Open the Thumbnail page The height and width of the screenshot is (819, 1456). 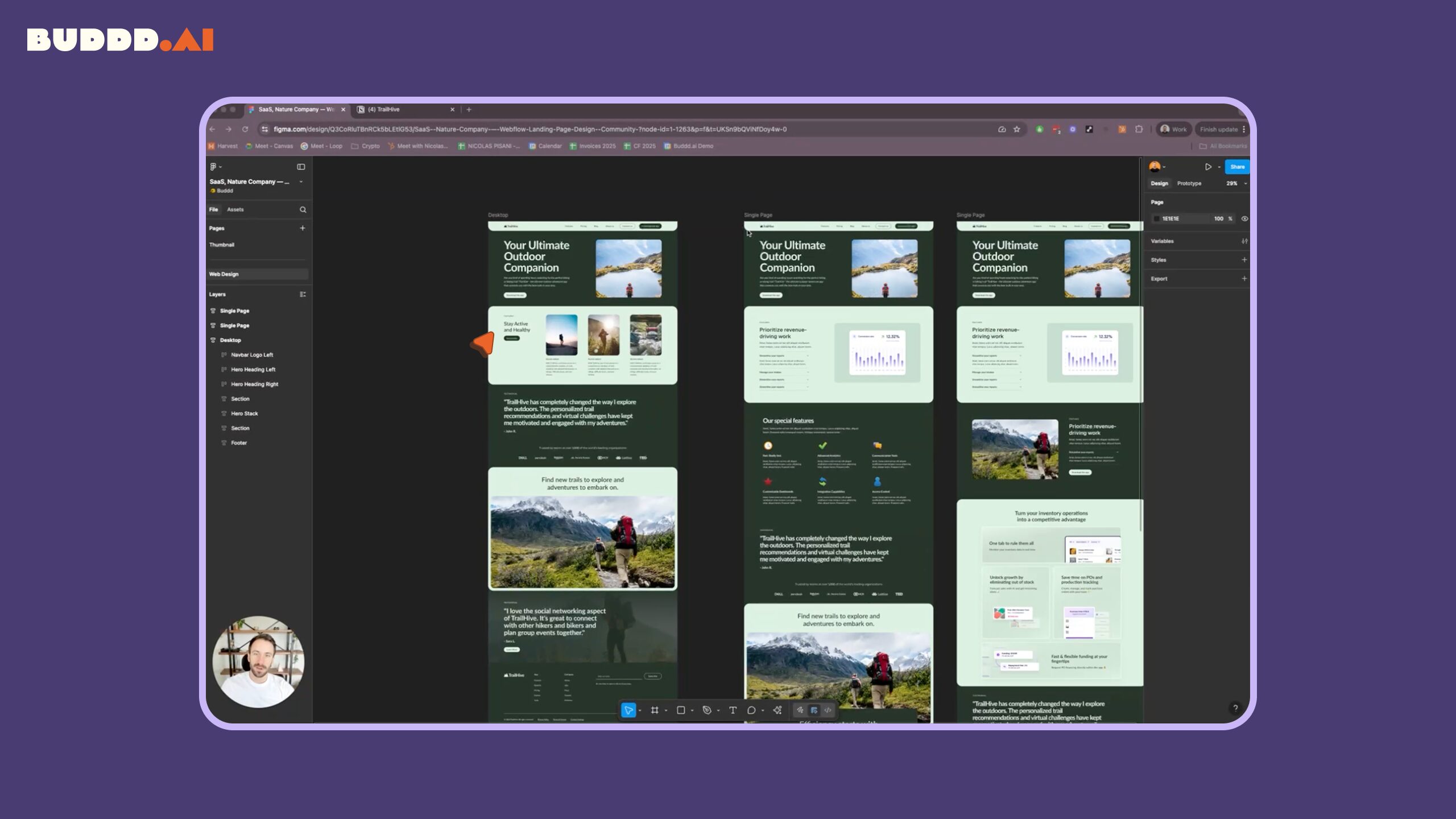point(221,245)
